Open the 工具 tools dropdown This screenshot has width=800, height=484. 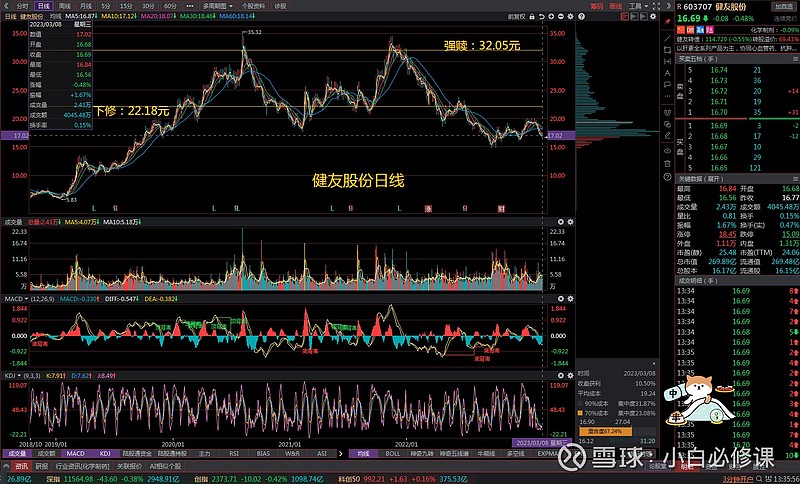(x=638, y=6)
